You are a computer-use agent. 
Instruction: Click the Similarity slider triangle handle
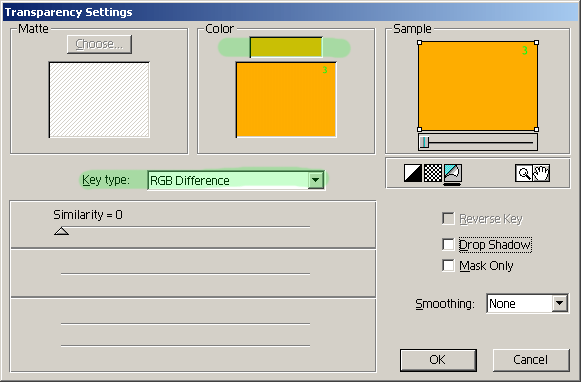tap(62, 232)
